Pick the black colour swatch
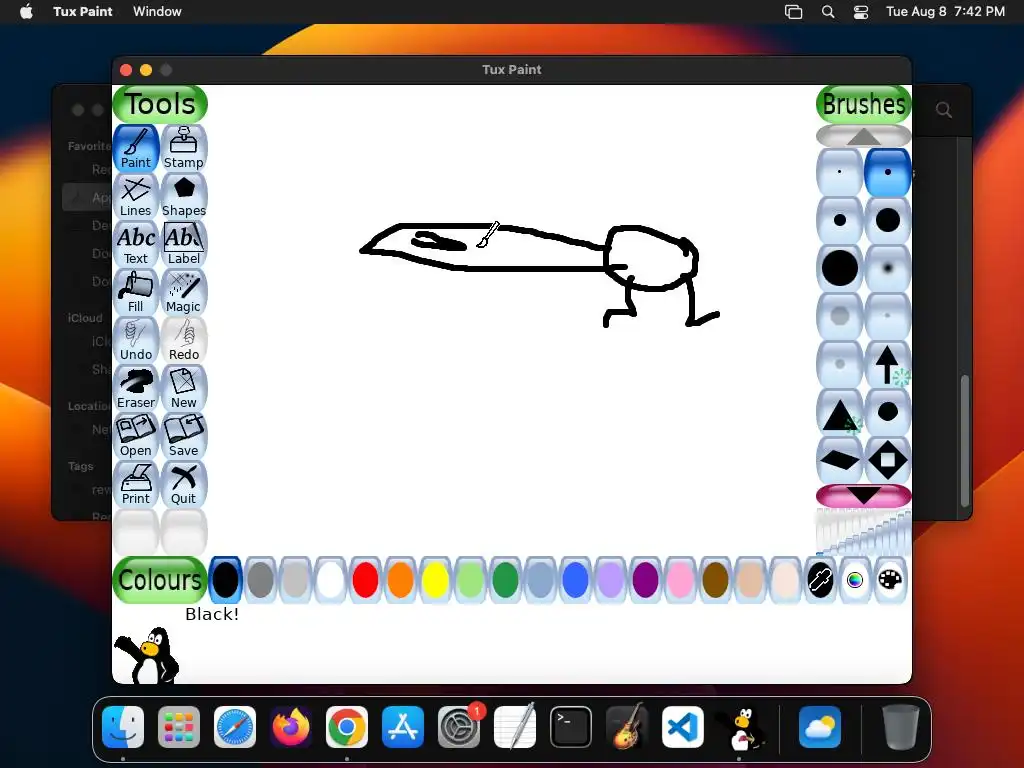The width and height of the screenshot is (1024, 768). [225, 580]
